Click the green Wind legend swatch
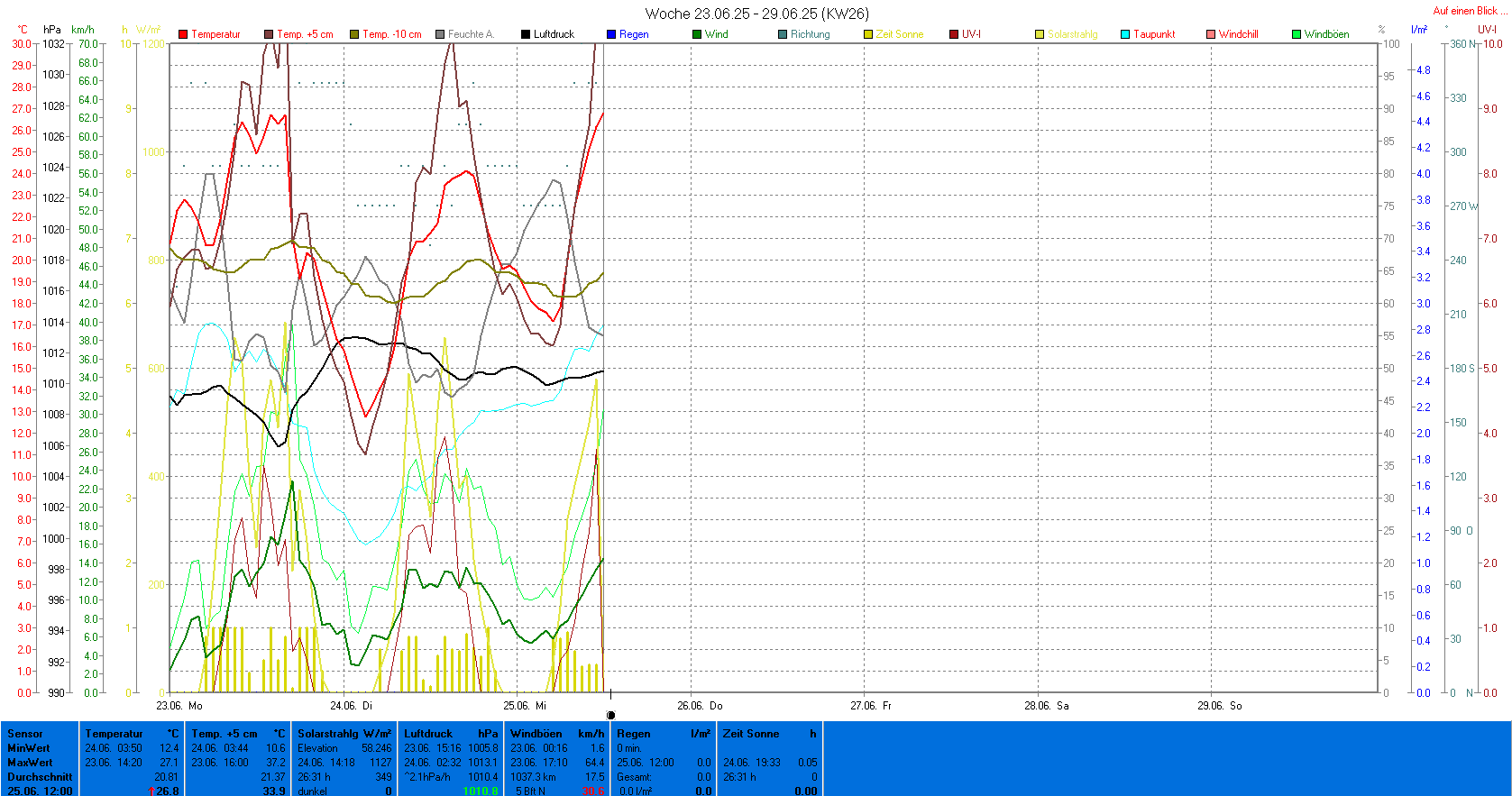The height and width of the screenshot is (796, 1512). click(697, 34)
